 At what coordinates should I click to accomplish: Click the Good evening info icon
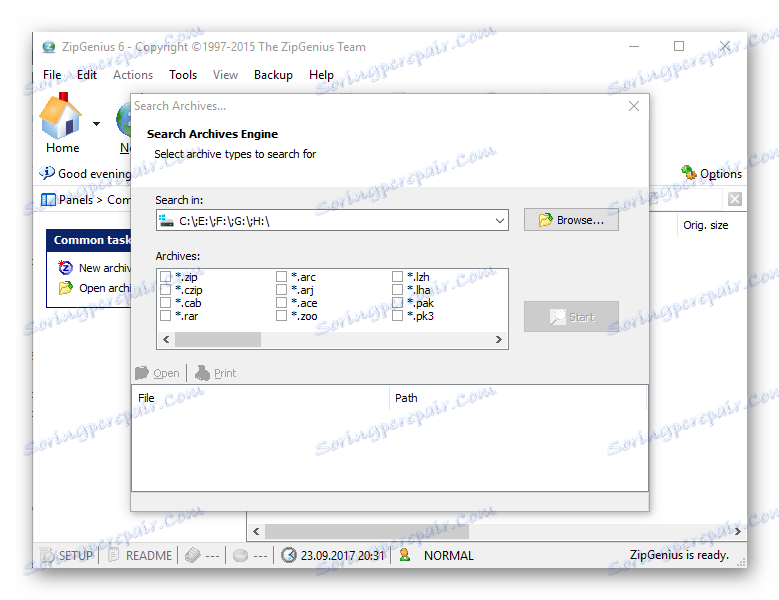(x=47, y=173)
